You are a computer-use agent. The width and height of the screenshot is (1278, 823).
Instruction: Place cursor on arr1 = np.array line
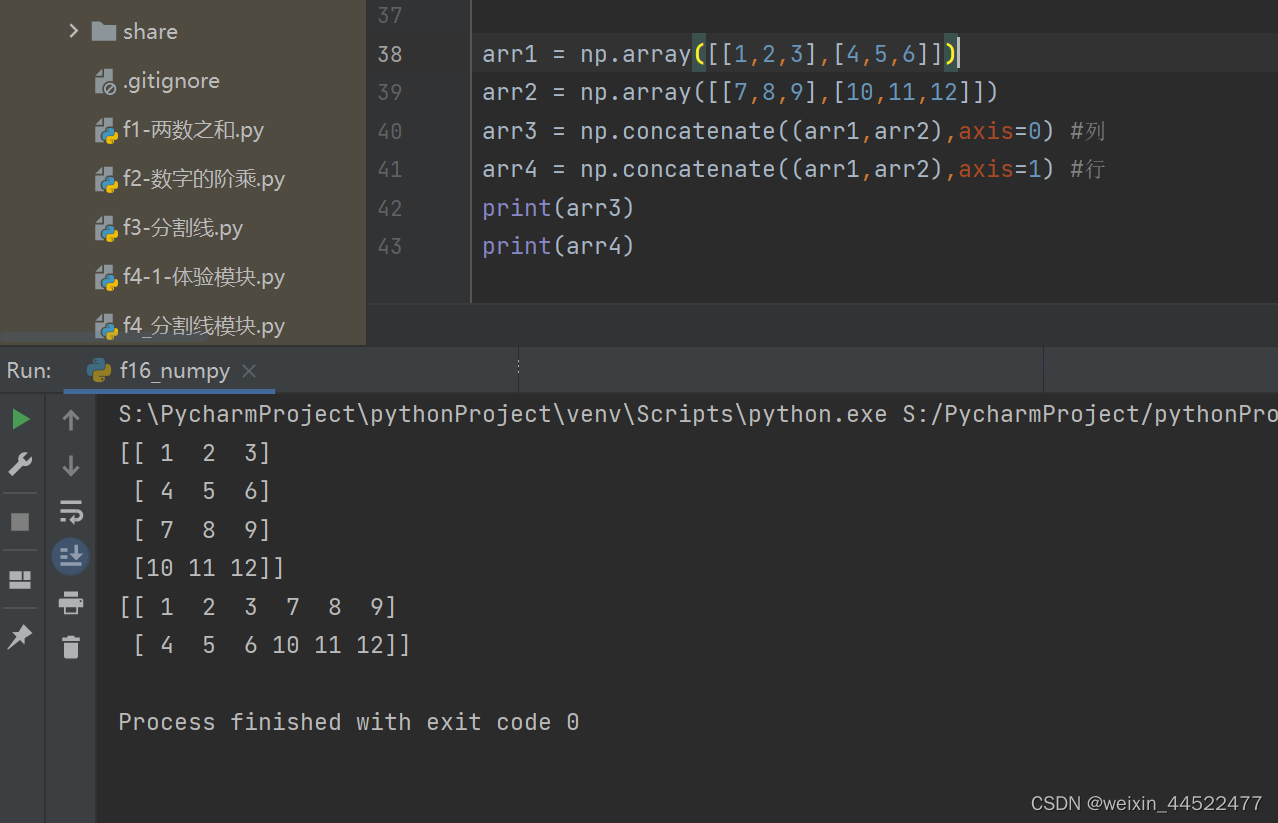tap(720, 54)
